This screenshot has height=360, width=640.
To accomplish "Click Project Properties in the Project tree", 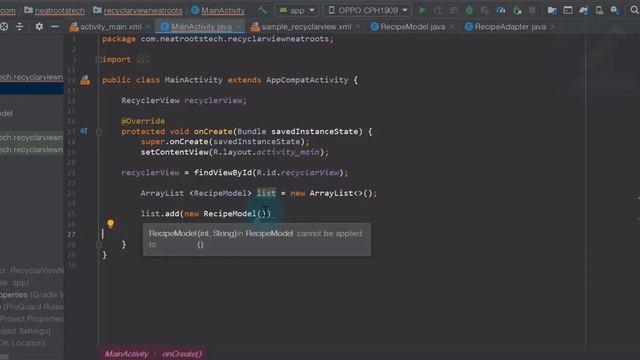I will tap(32, 319).
